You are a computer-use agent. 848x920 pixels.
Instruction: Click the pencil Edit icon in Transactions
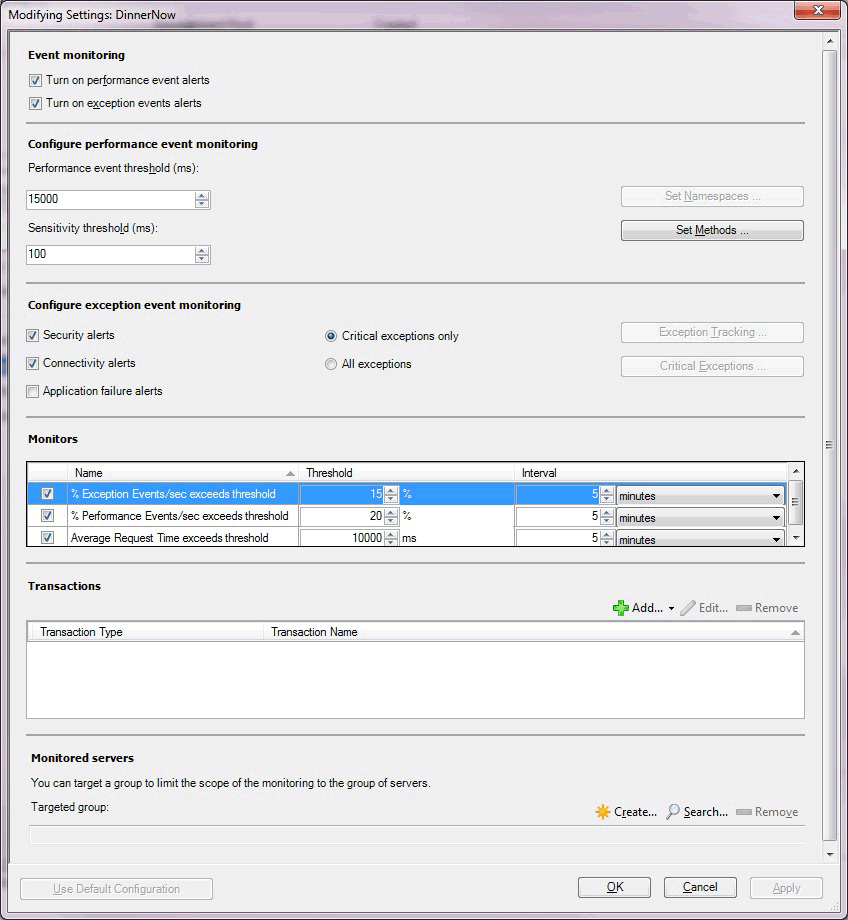click(688, 608)
